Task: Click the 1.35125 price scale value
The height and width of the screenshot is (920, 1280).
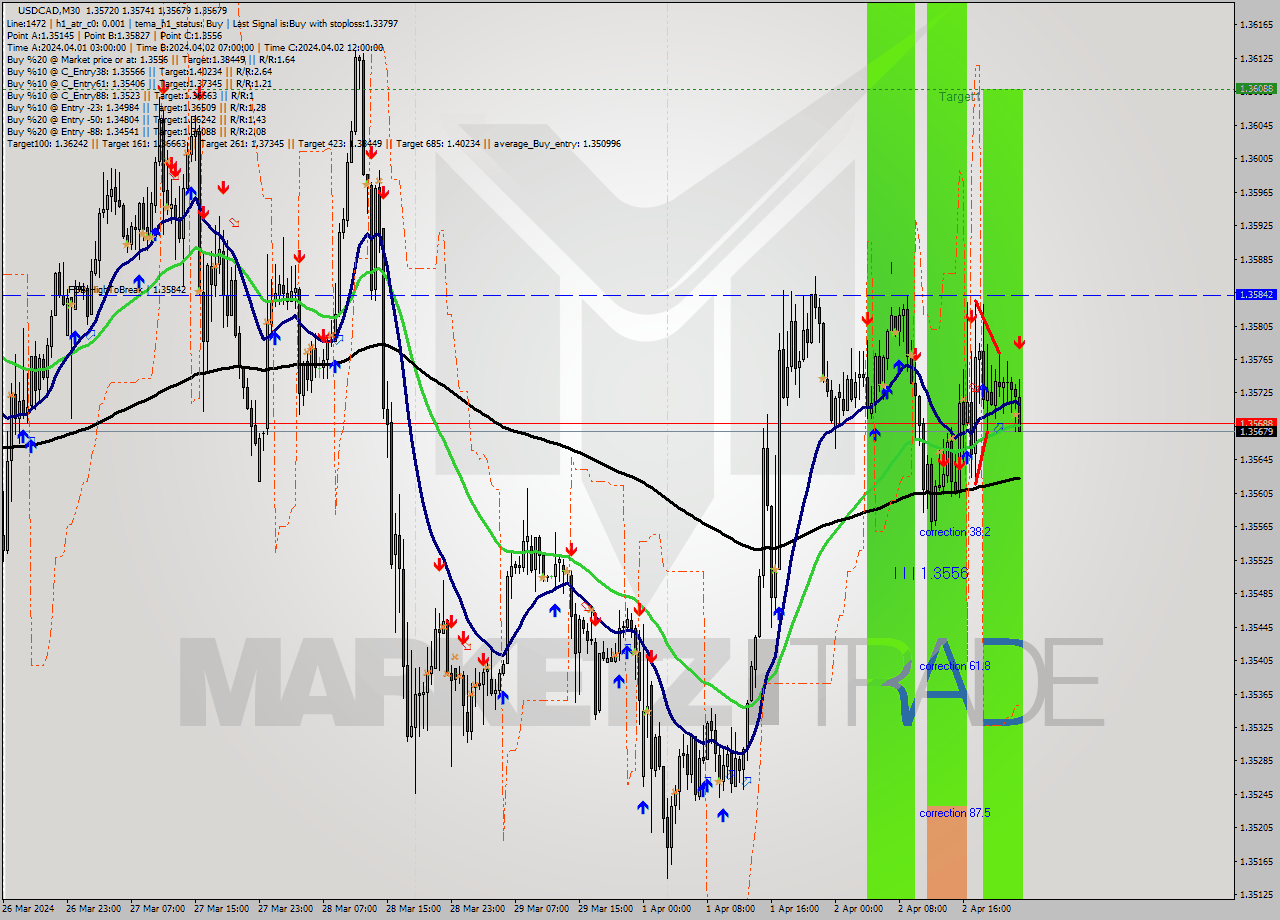Action: pos(1256,894)
